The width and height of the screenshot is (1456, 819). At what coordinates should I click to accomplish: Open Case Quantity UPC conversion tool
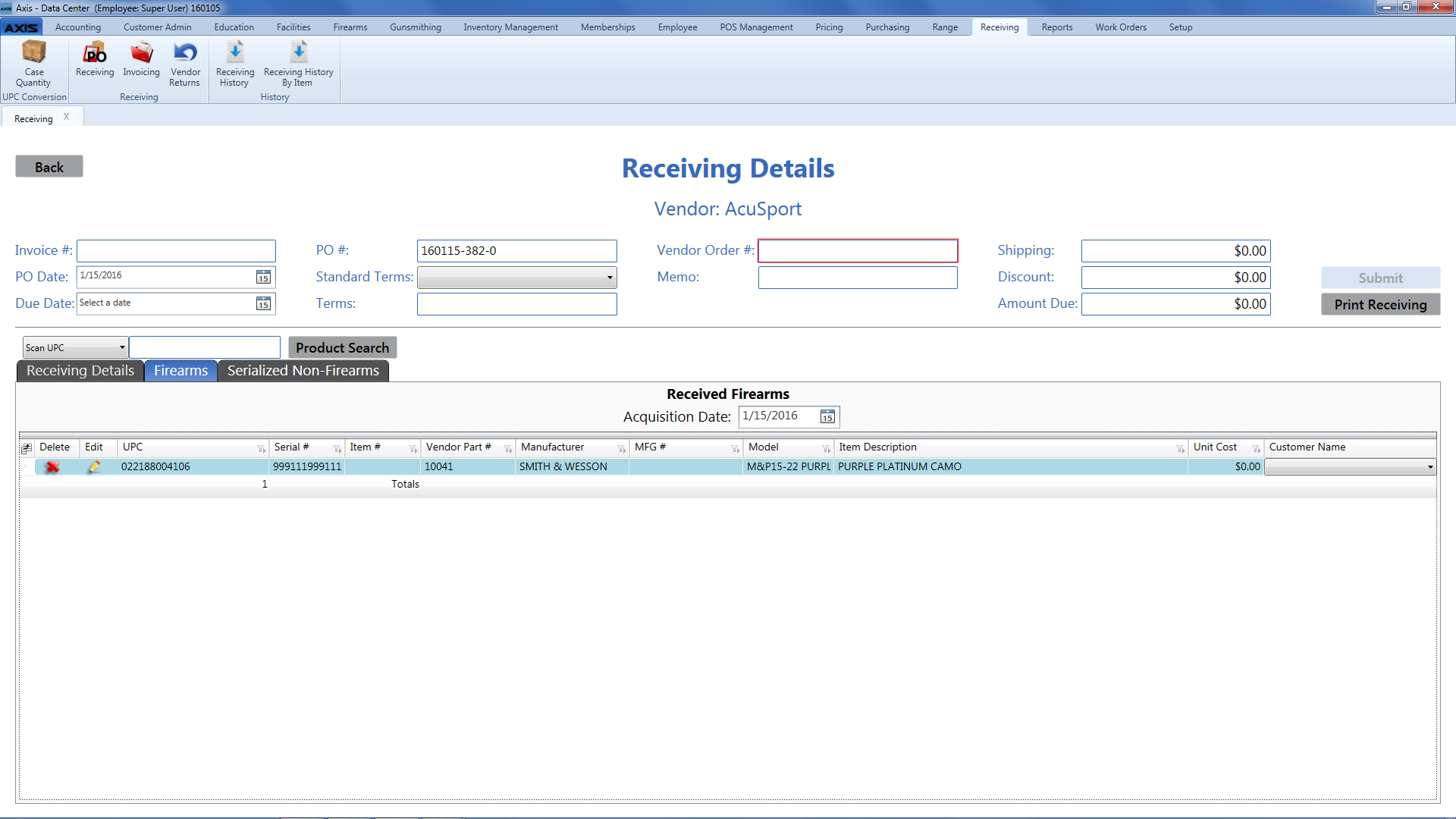coord(33,64)
